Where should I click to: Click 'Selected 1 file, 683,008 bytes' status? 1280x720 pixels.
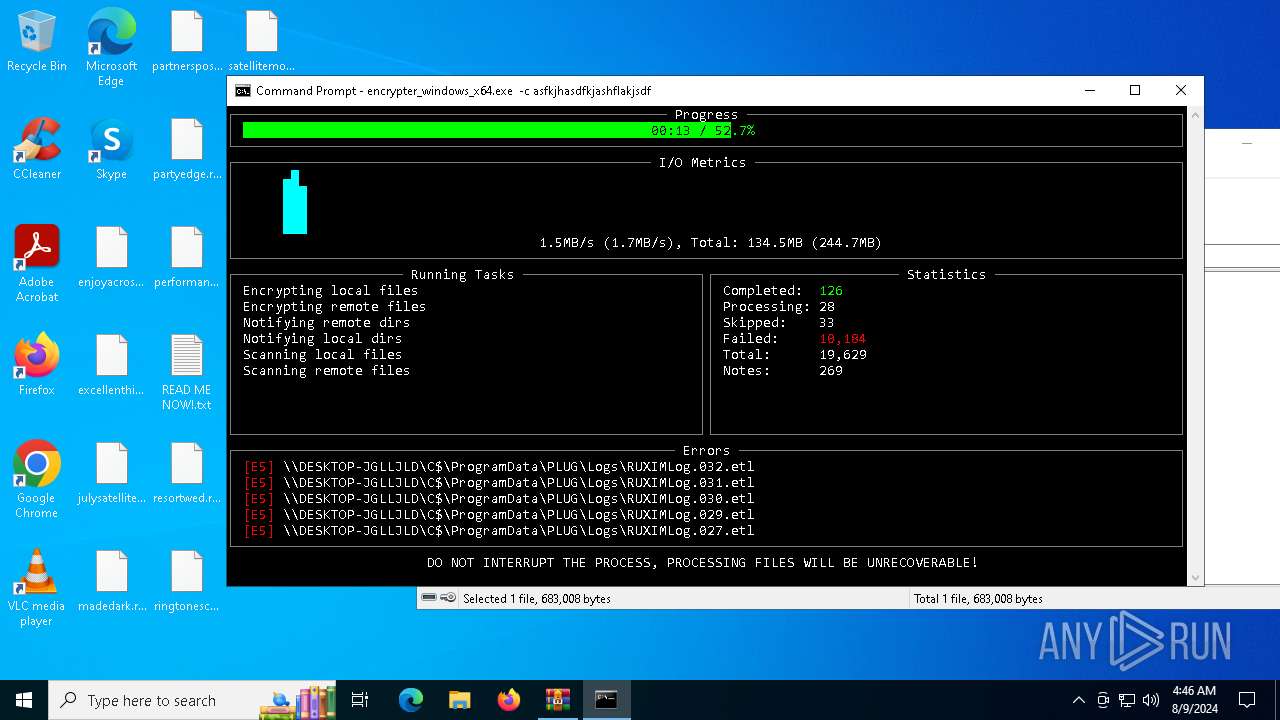click(537, 598)
